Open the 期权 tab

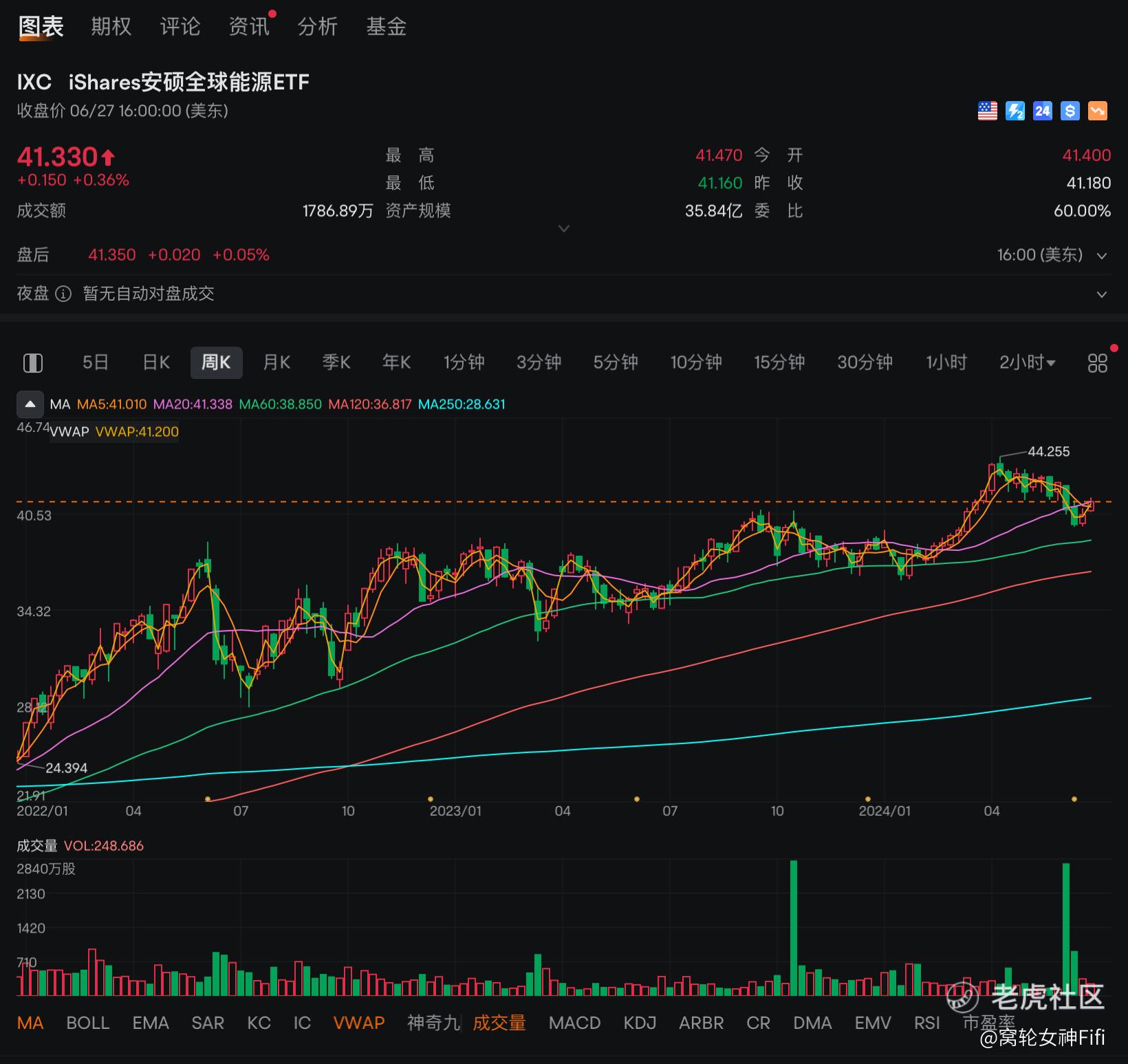point(111,27)
